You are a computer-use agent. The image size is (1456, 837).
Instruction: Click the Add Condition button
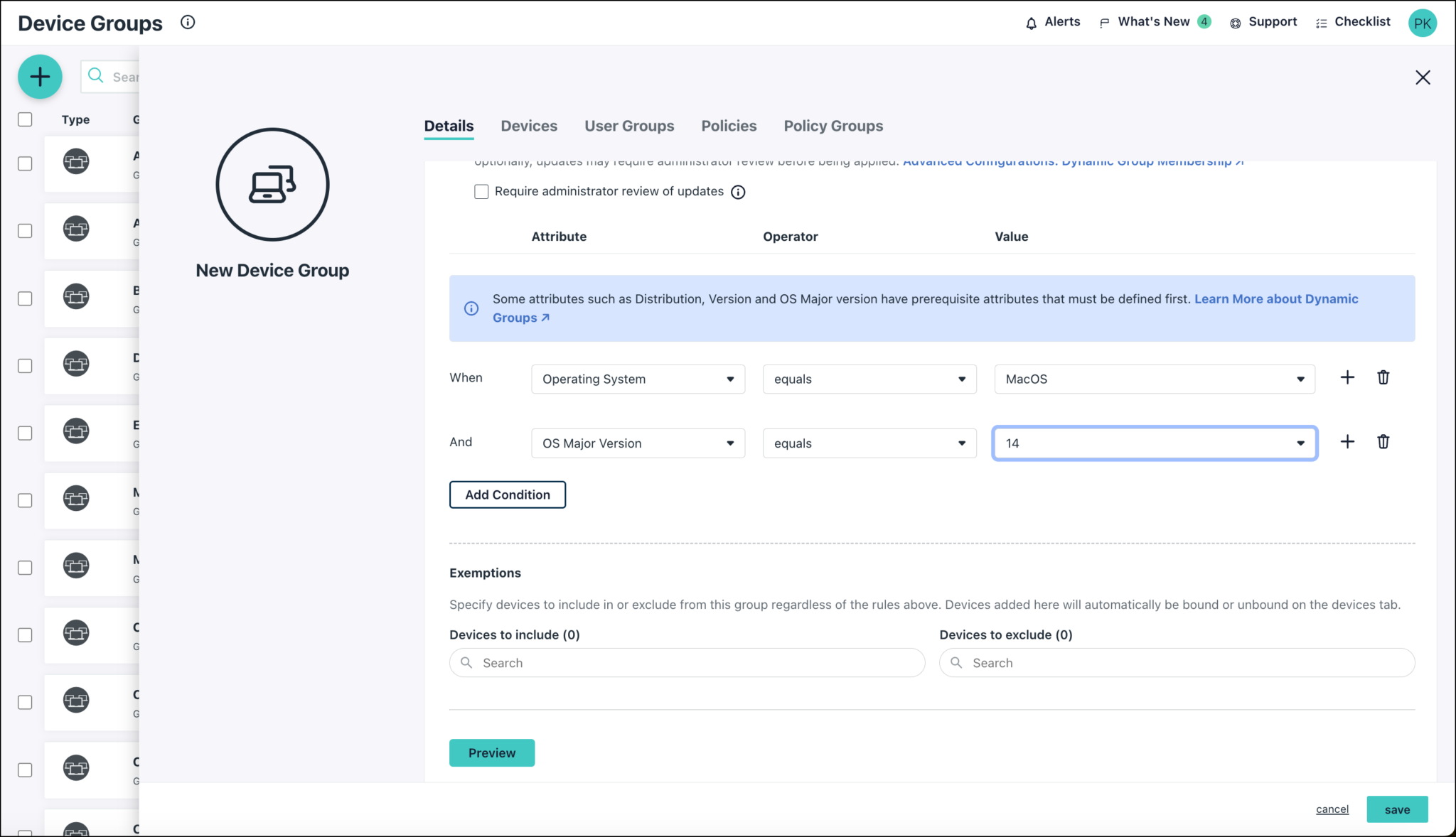[x=507, y=494]
